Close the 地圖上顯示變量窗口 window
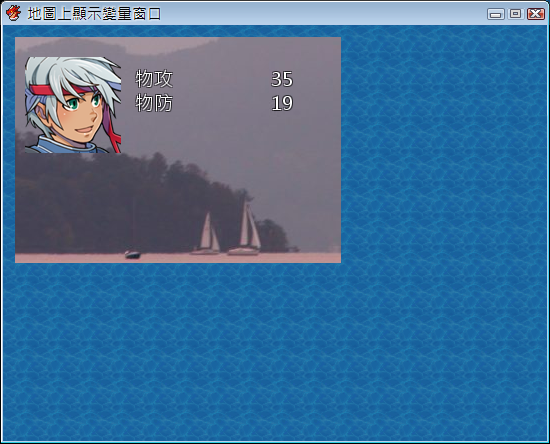 click(x=536, y=14)
